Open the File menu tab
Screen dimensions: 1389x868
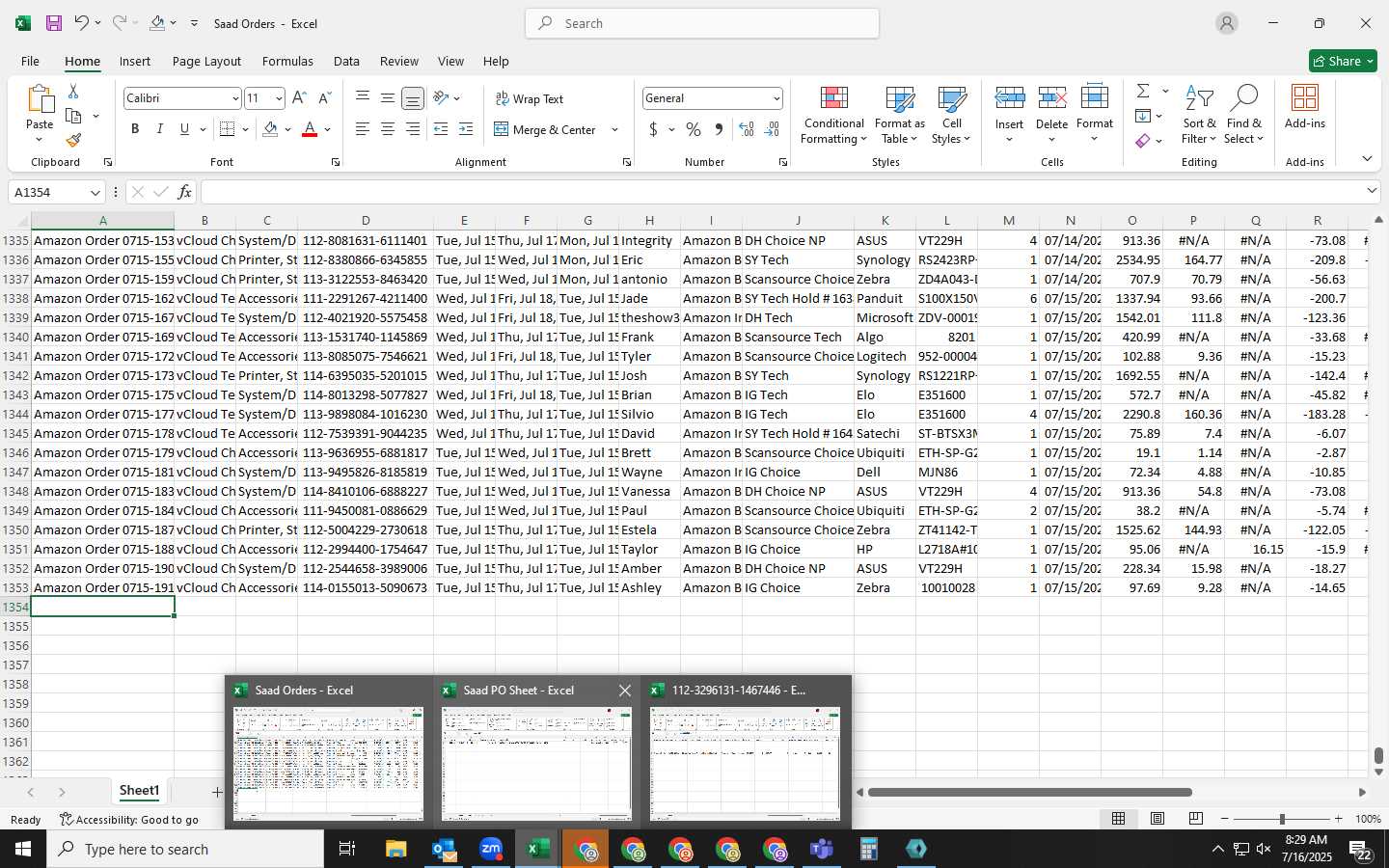pos(30,61)
